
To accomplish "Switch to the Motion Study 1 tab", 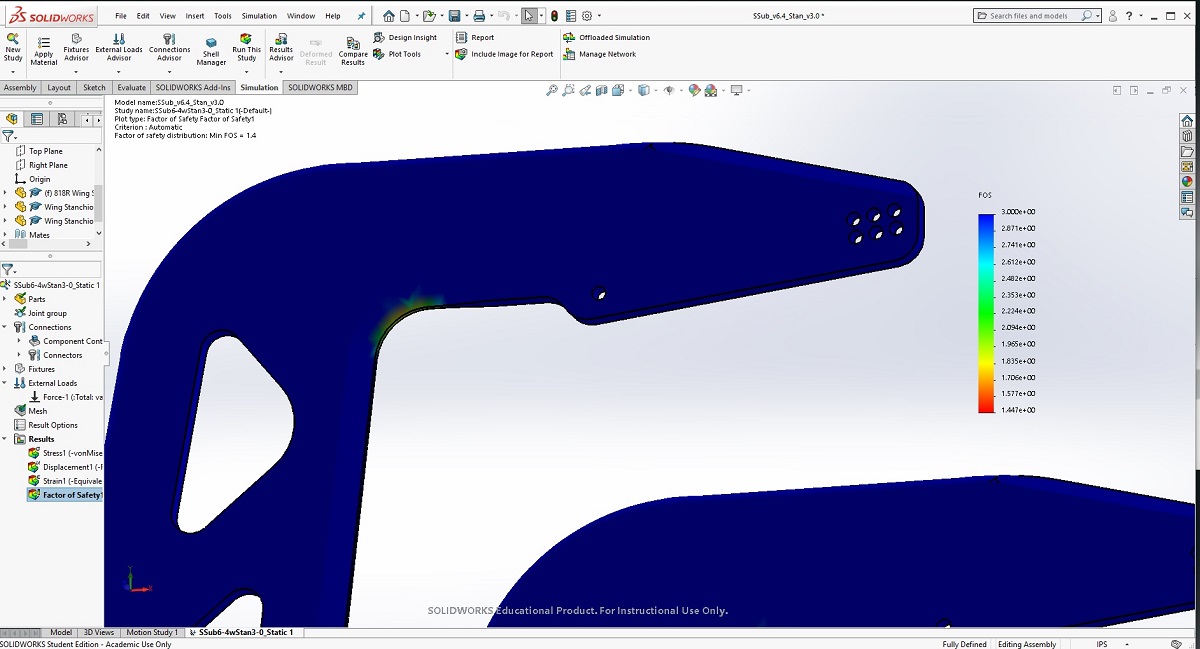I will pos(152,632).
